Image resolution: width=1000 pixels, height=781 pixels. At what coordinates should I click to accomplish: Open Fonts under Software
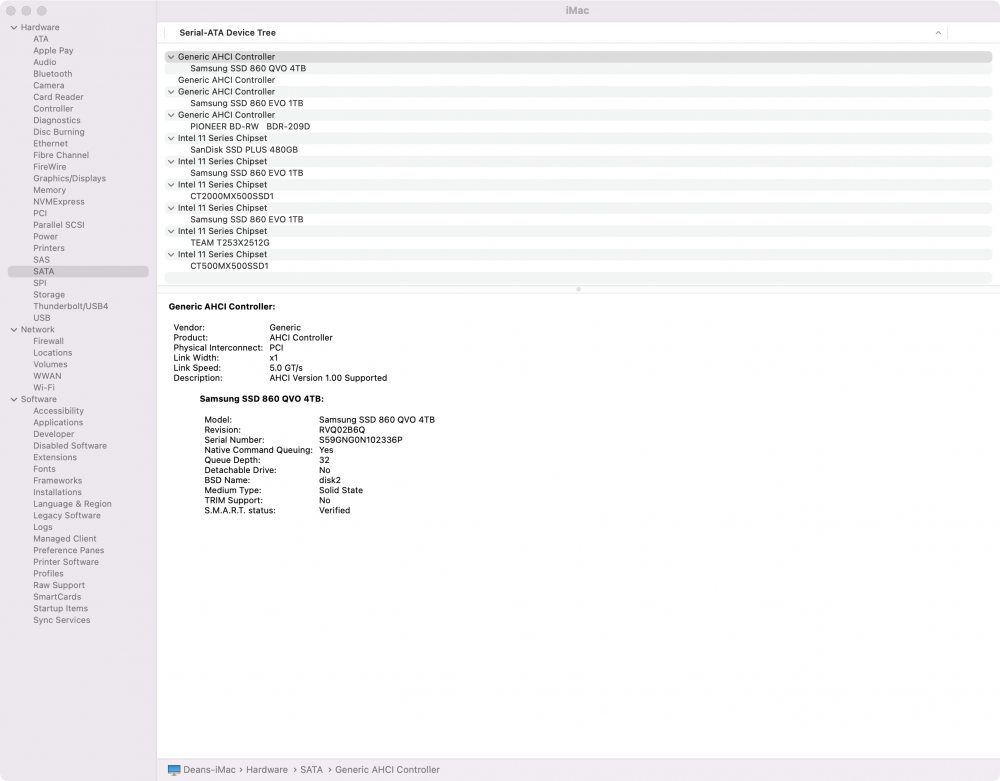[44, 469]
